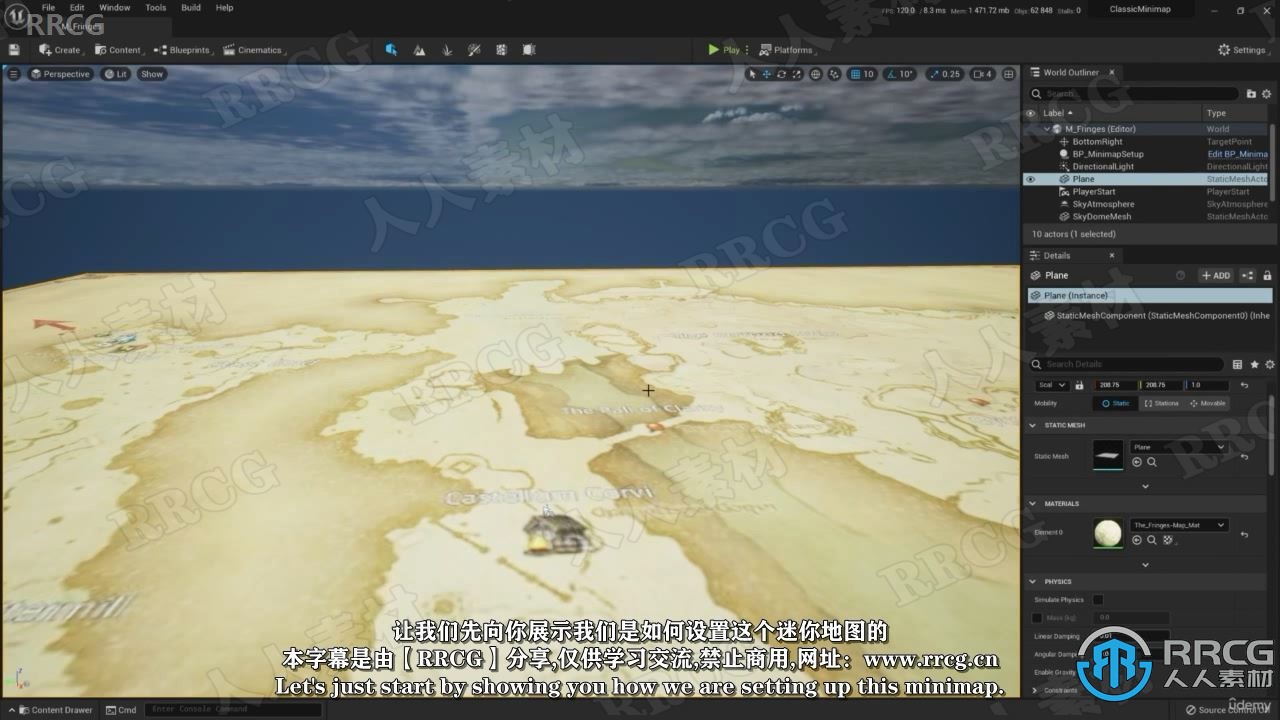
Task: Select the DirectionalLight actor row
Action: click(x=1146, y=167)
